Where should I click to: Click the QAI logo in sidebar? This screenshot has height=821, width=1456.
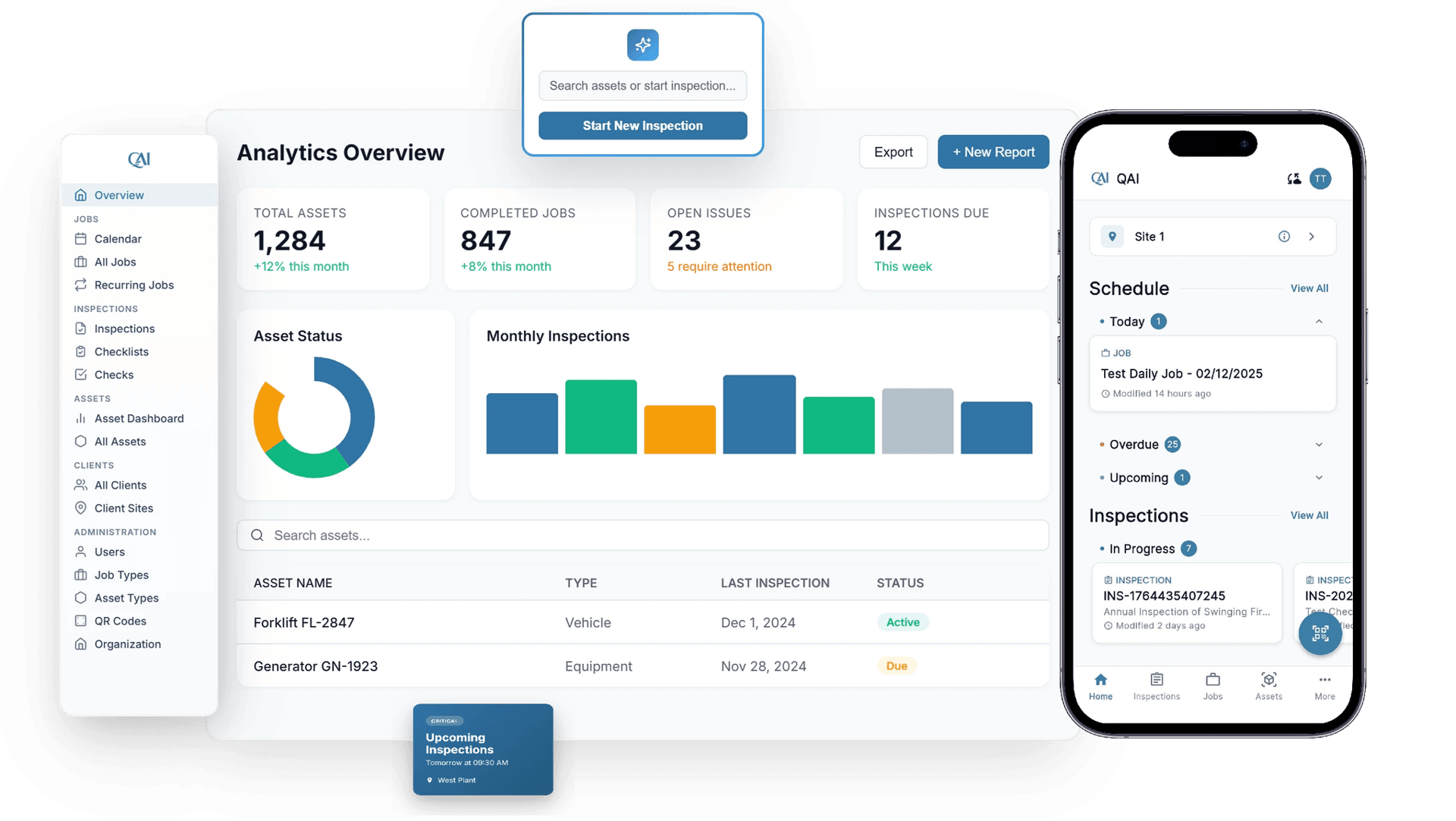[x=139, y=159]
